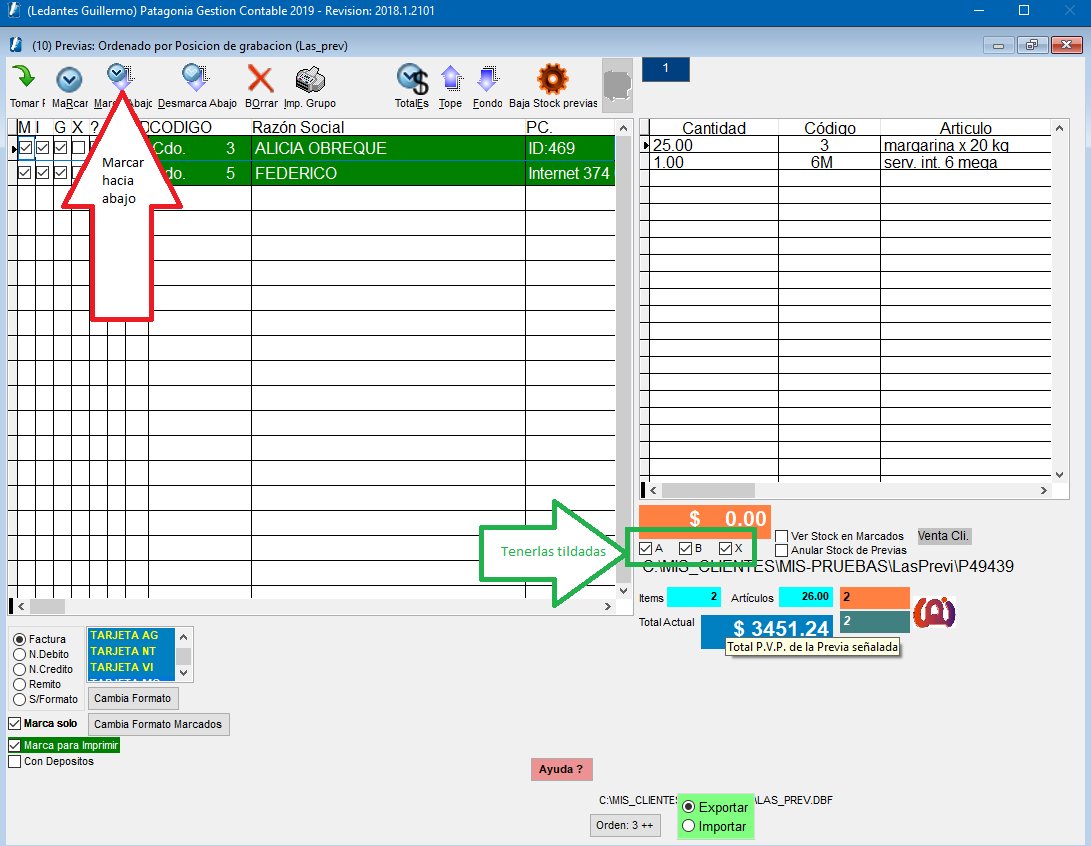Click the Items value field
Screen dimensions: 1091x846
click(x=694, y=597)
